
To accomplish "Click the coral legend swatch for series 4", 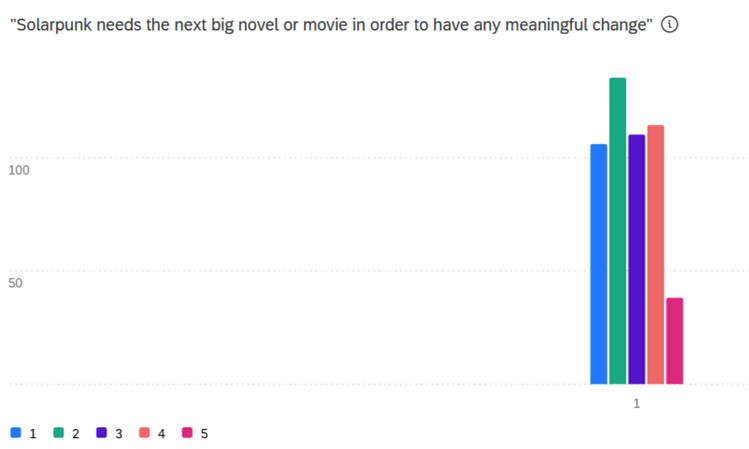I will pyautogui.click(x=144, y=433).
